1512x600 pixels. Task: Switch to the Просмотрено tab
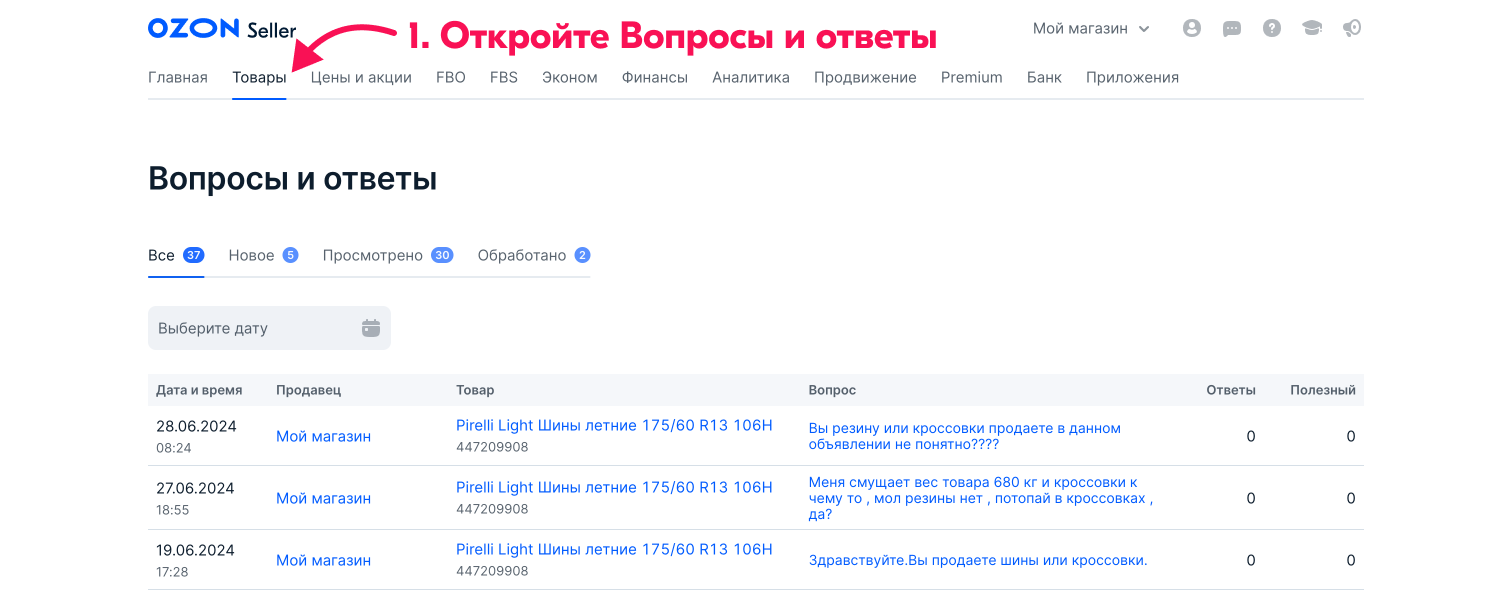point(388,255)
